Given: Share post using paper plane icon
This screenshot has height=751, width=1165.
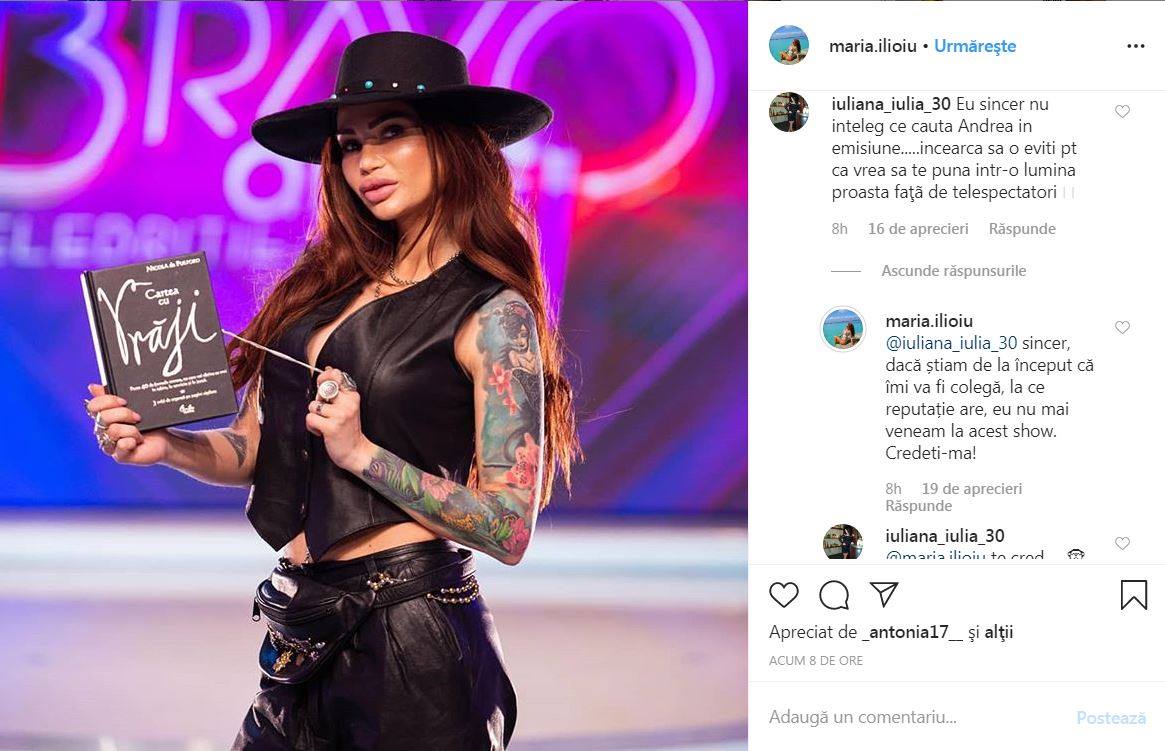Looking at the screenshot, I should pos(884,594).
